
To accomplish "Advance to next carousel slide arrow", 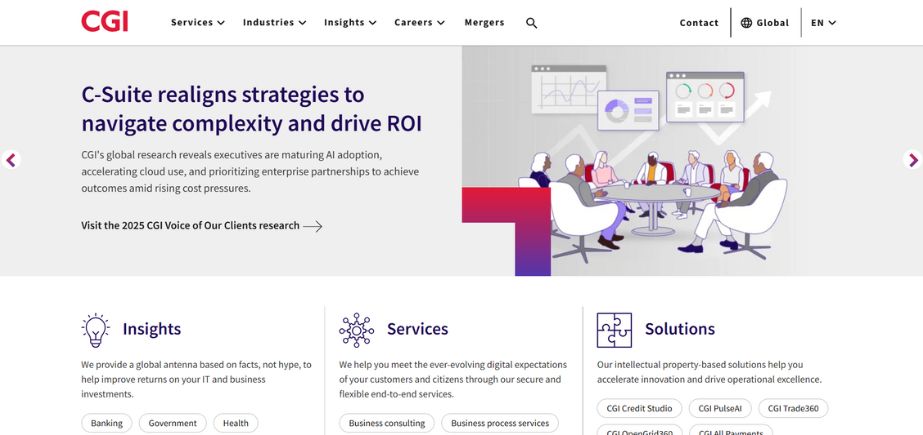I will pos(912,160).
